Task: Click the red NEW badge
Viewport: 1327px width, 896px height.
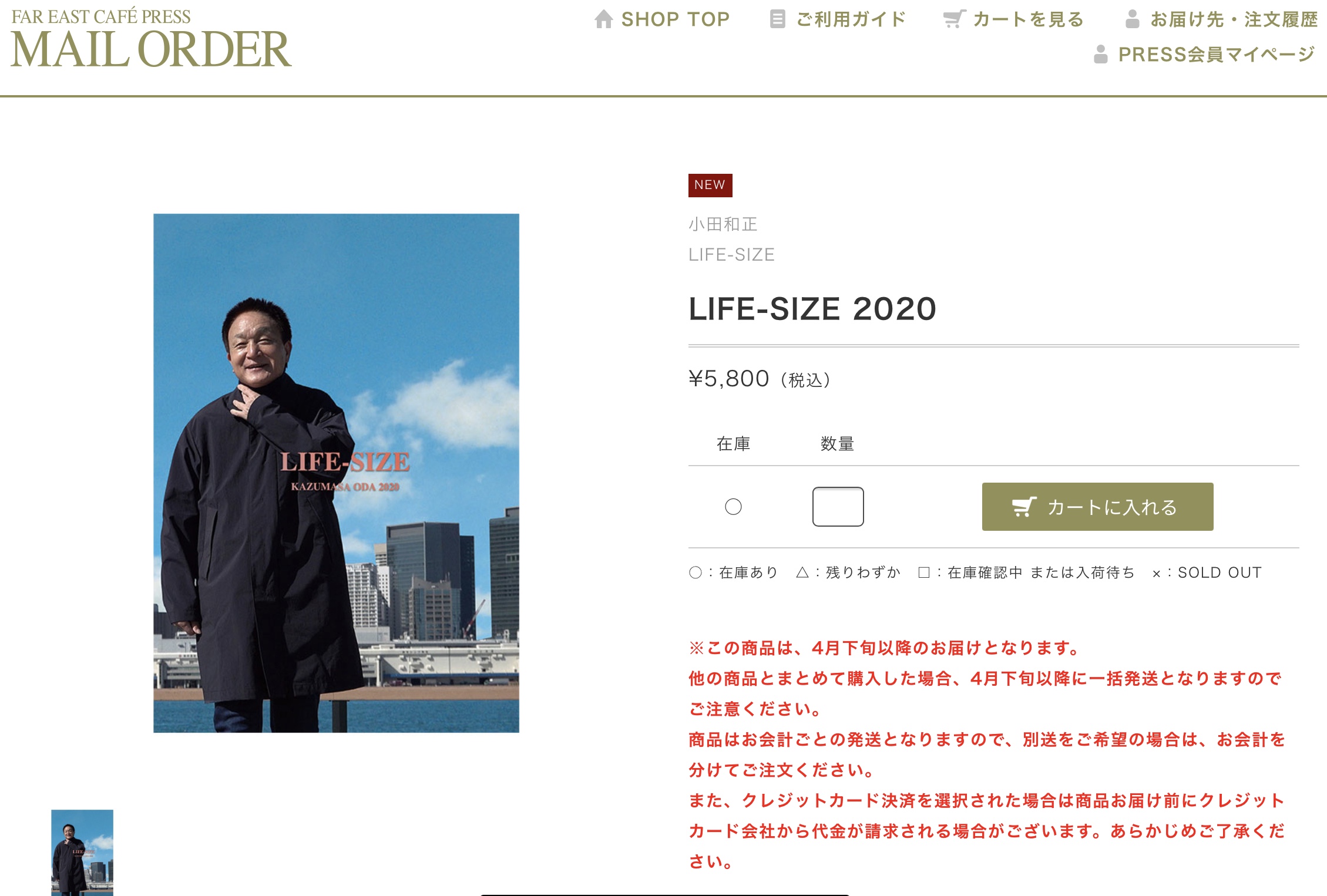Action: pos(710,185)
